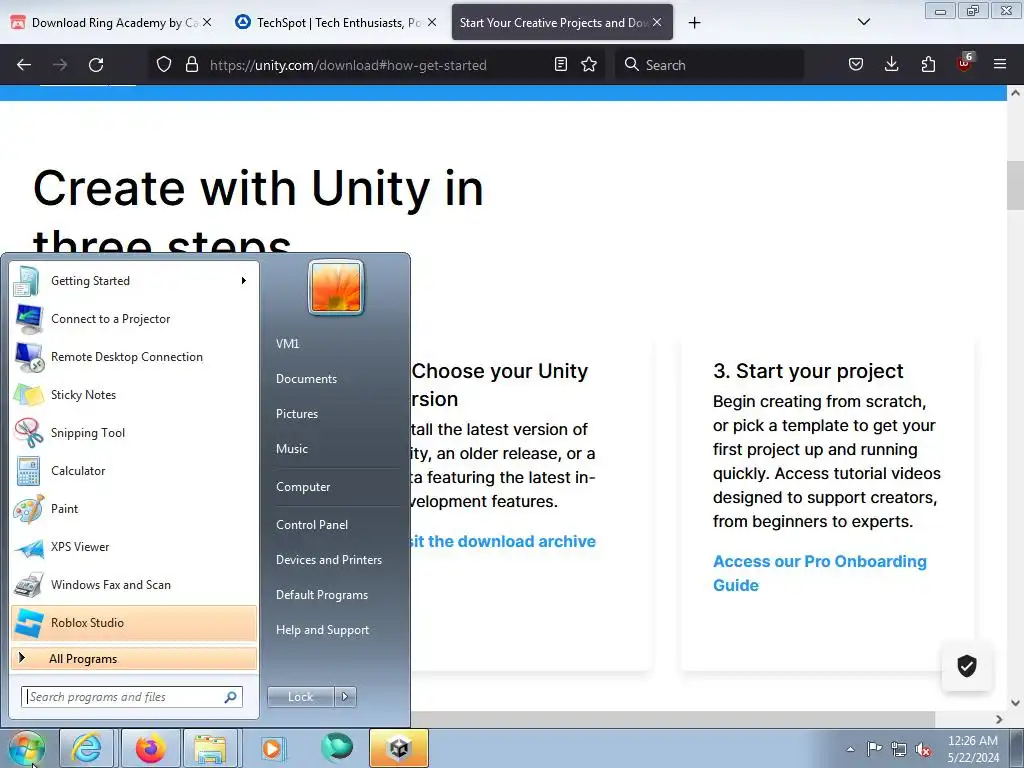
Task: Click the Windows Start orb
Action: click(x=27, y=748)
